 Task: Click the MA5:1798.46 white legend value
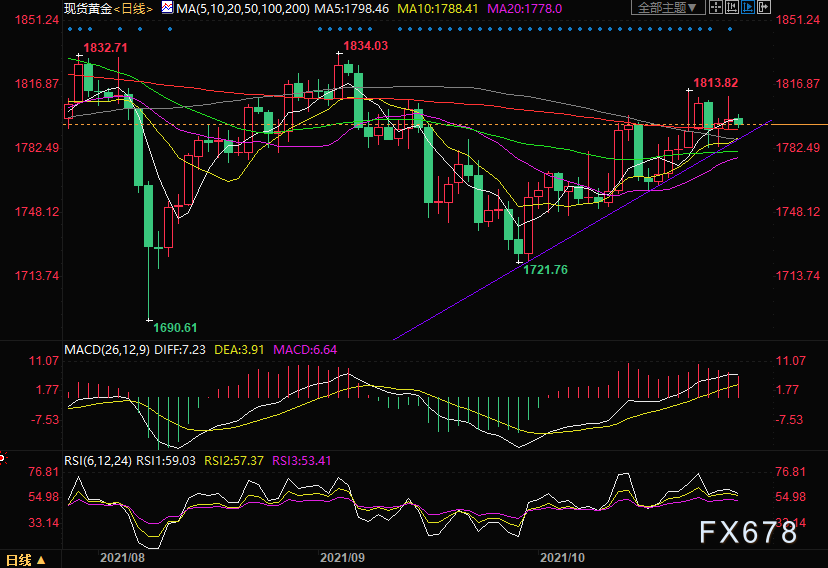click(351, 8)
